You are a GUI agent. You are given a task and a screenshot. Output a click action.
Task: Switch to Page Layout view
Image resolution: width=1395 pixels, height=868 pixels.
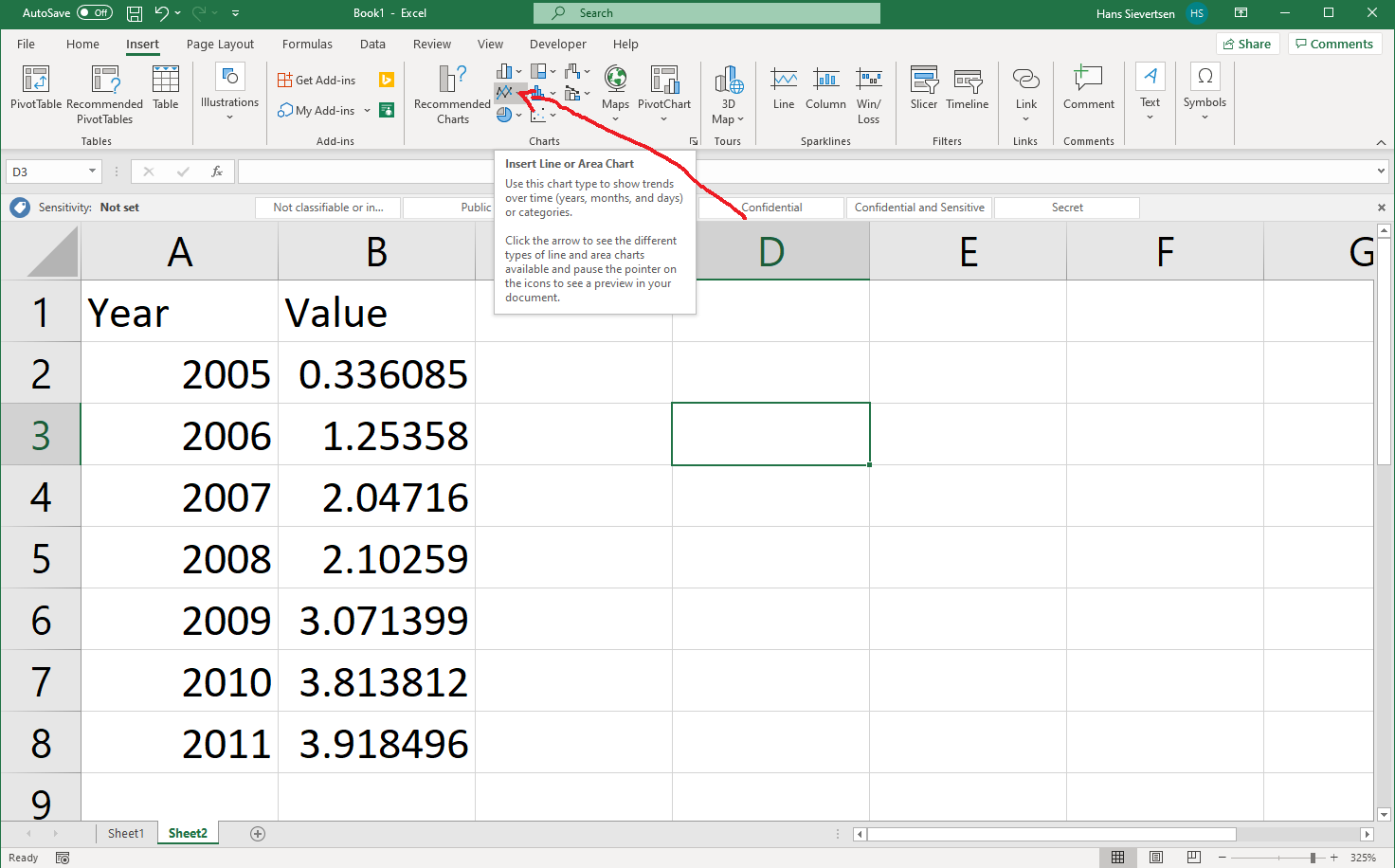point(1156,857)
